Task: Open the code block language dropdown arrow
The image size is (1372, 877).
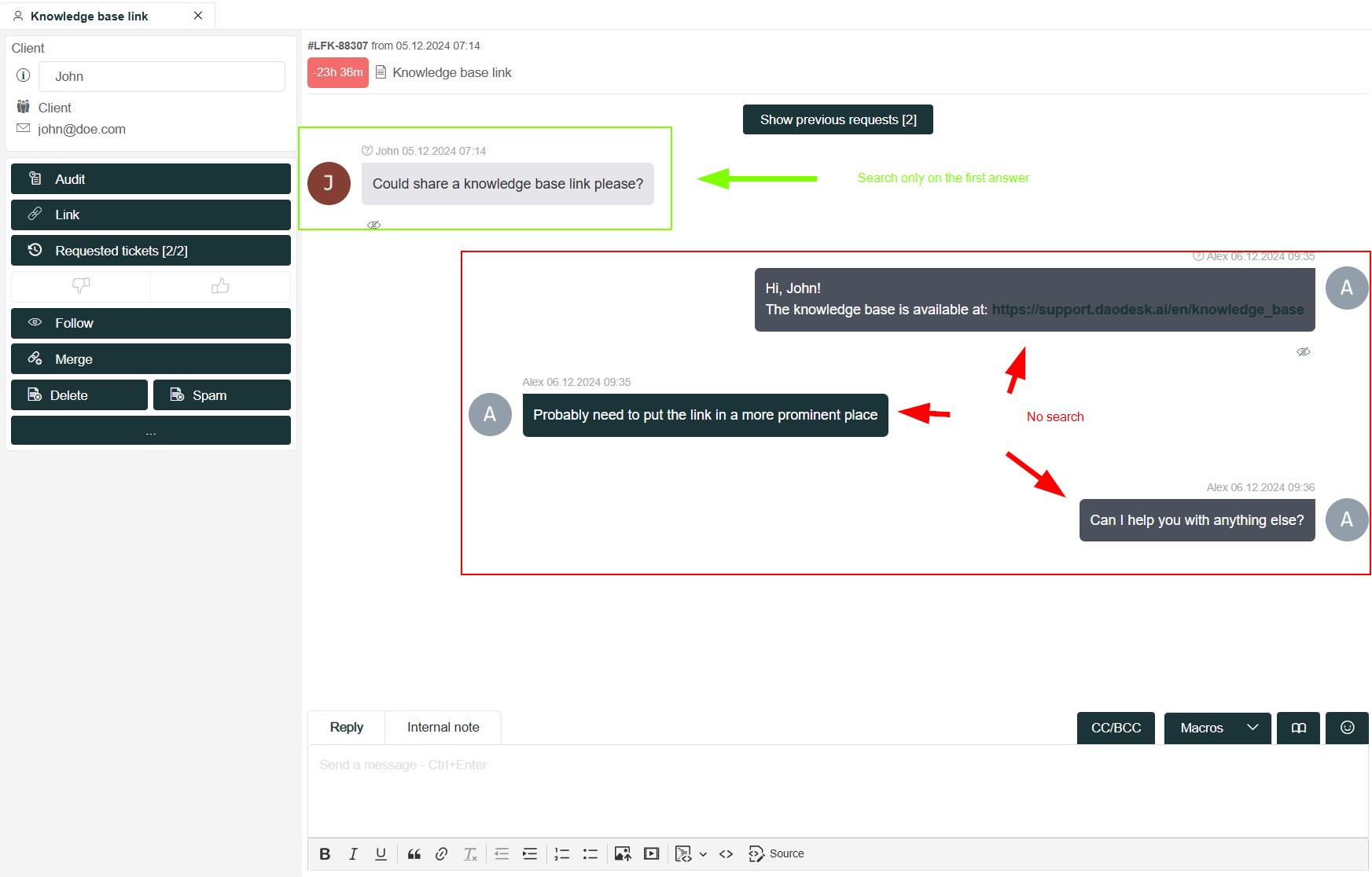Action: (x=703, y=854)
